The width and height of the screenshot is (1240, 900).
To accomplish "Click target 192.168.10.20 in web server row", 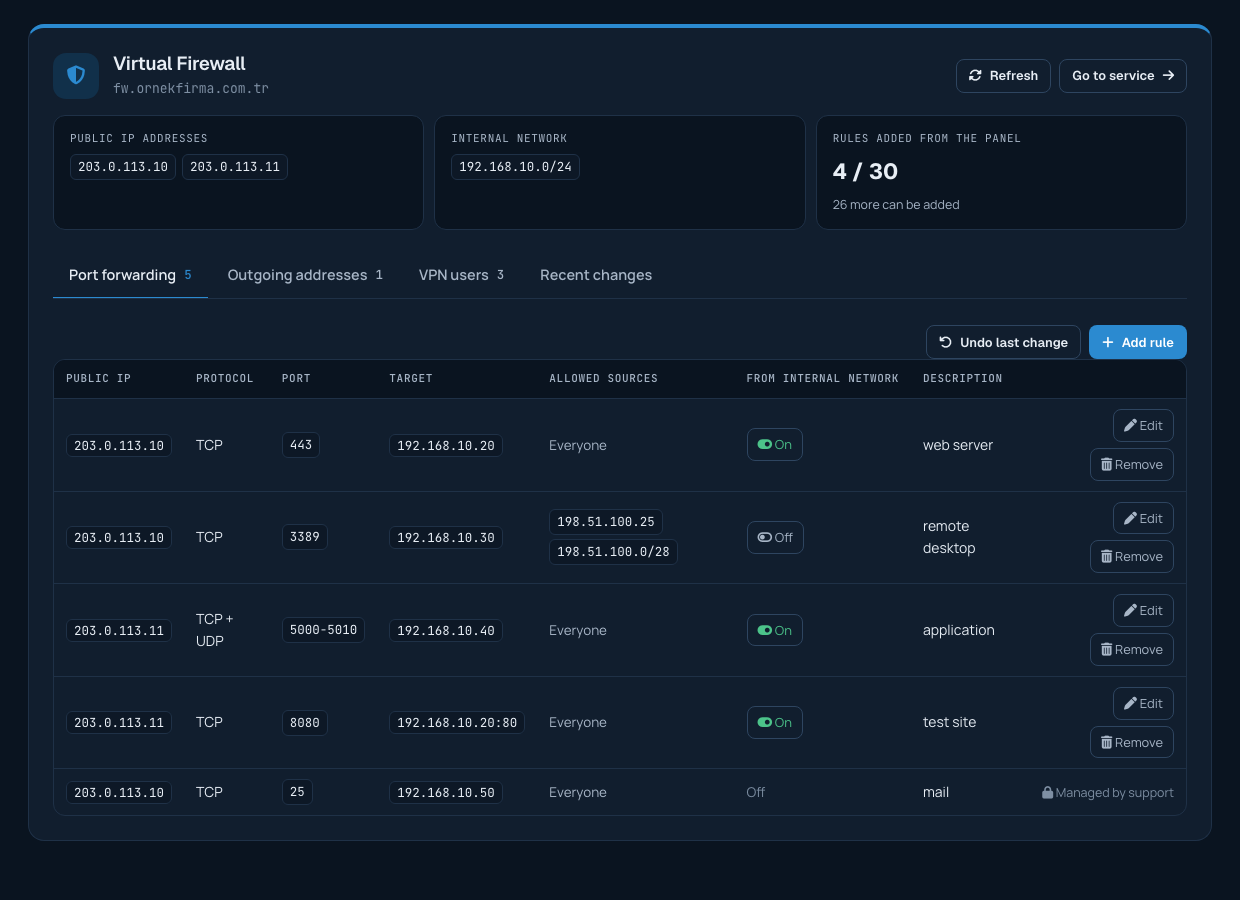I will [x=446, y=446].
